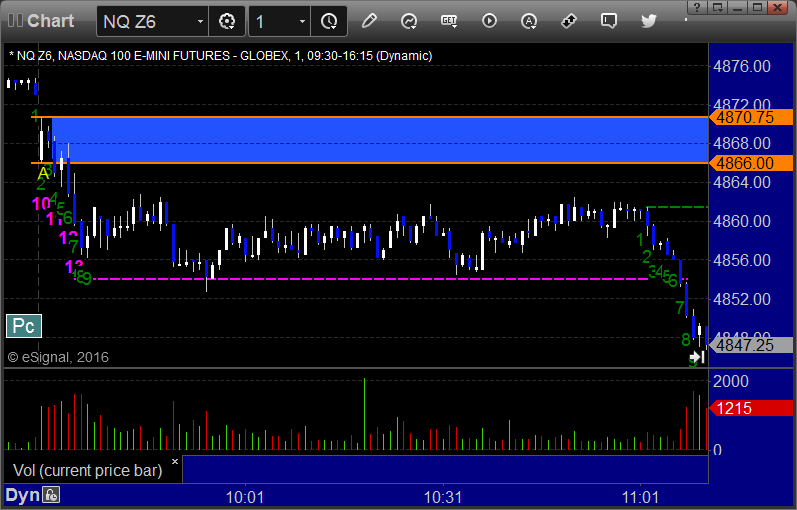Open the time template clock menu
Screen dimensions: 797x510
(x=329, y=21)
